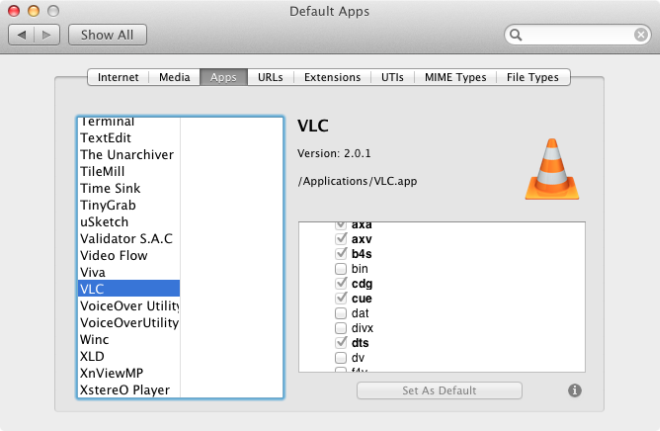660x431 pixels.
Task: Select TinyGrab in the app list
Action: pos(129,205)
